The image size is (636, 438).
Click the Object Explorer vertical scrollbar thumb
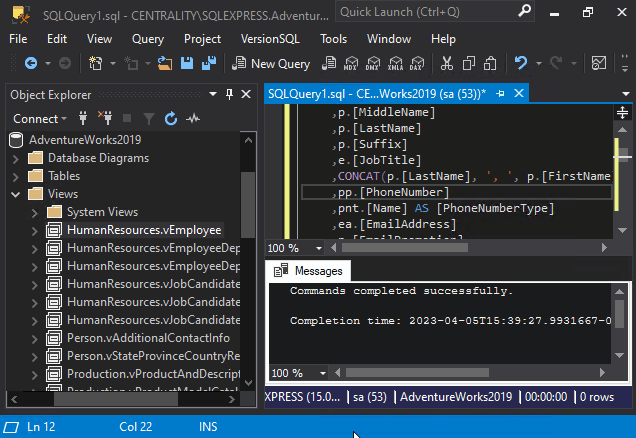[x=248, y=205]
